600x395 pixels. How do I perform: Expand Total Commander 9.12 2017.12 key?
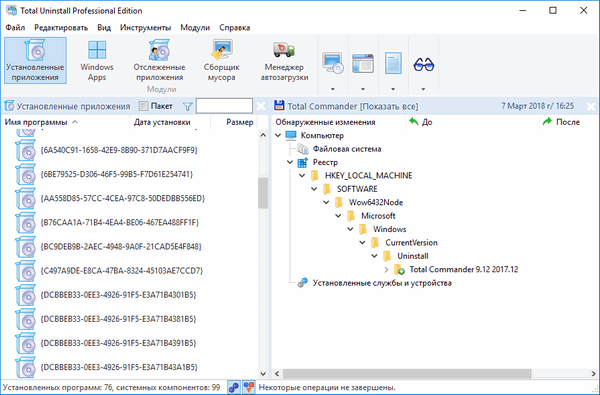pos(386,270)
